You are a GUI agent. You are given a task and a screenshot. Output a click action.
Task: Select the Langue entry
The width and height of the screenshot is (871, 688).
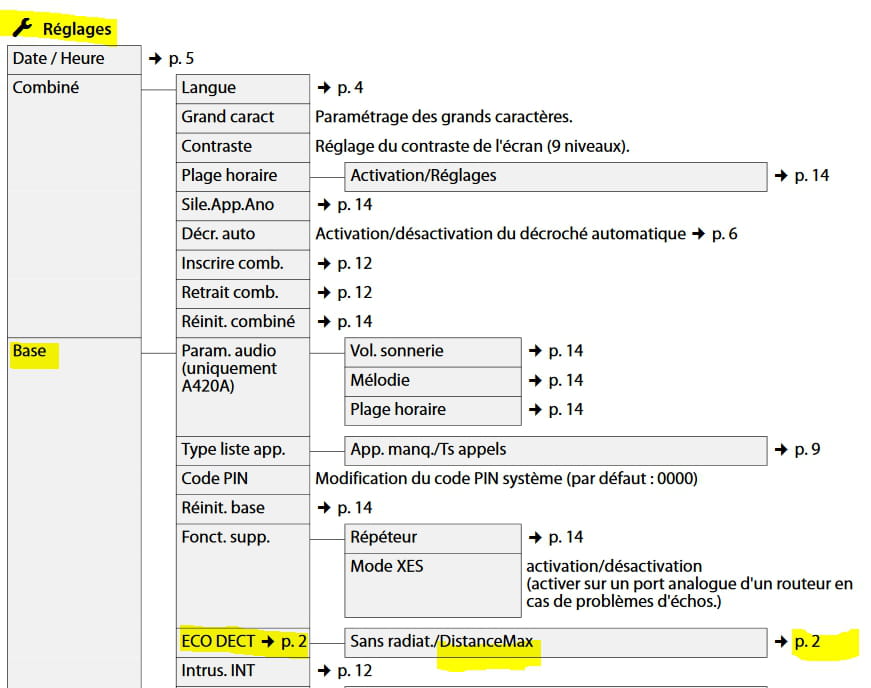pos(243,88)
